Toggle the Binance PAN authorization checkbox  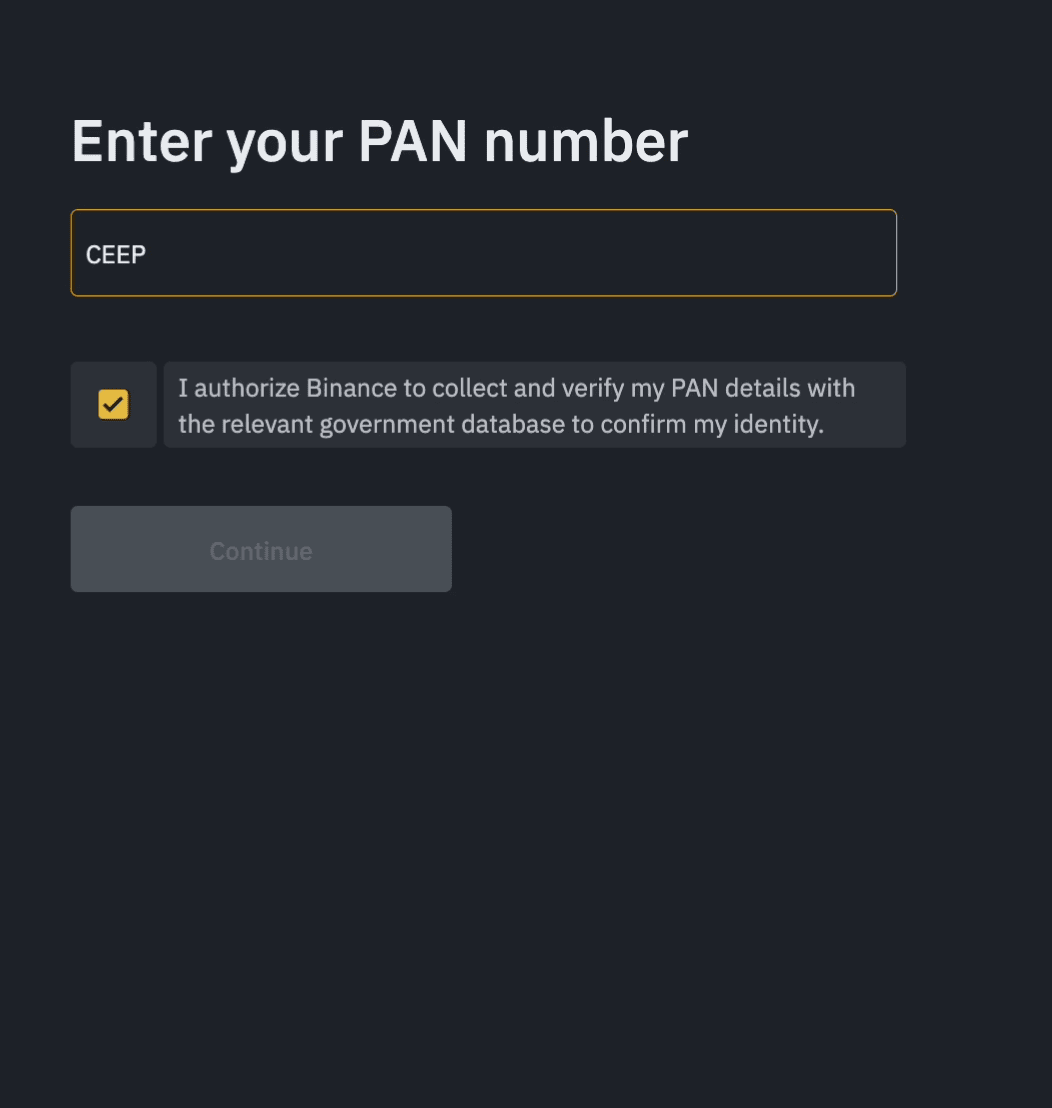(x=113, y=405)
